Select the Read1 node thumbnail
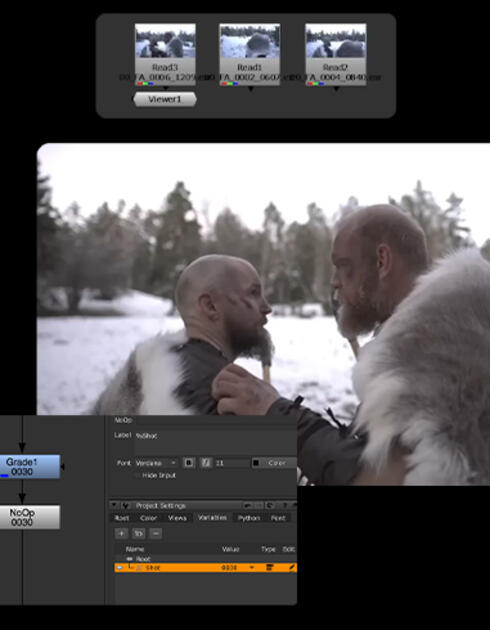 coord(249,41)
